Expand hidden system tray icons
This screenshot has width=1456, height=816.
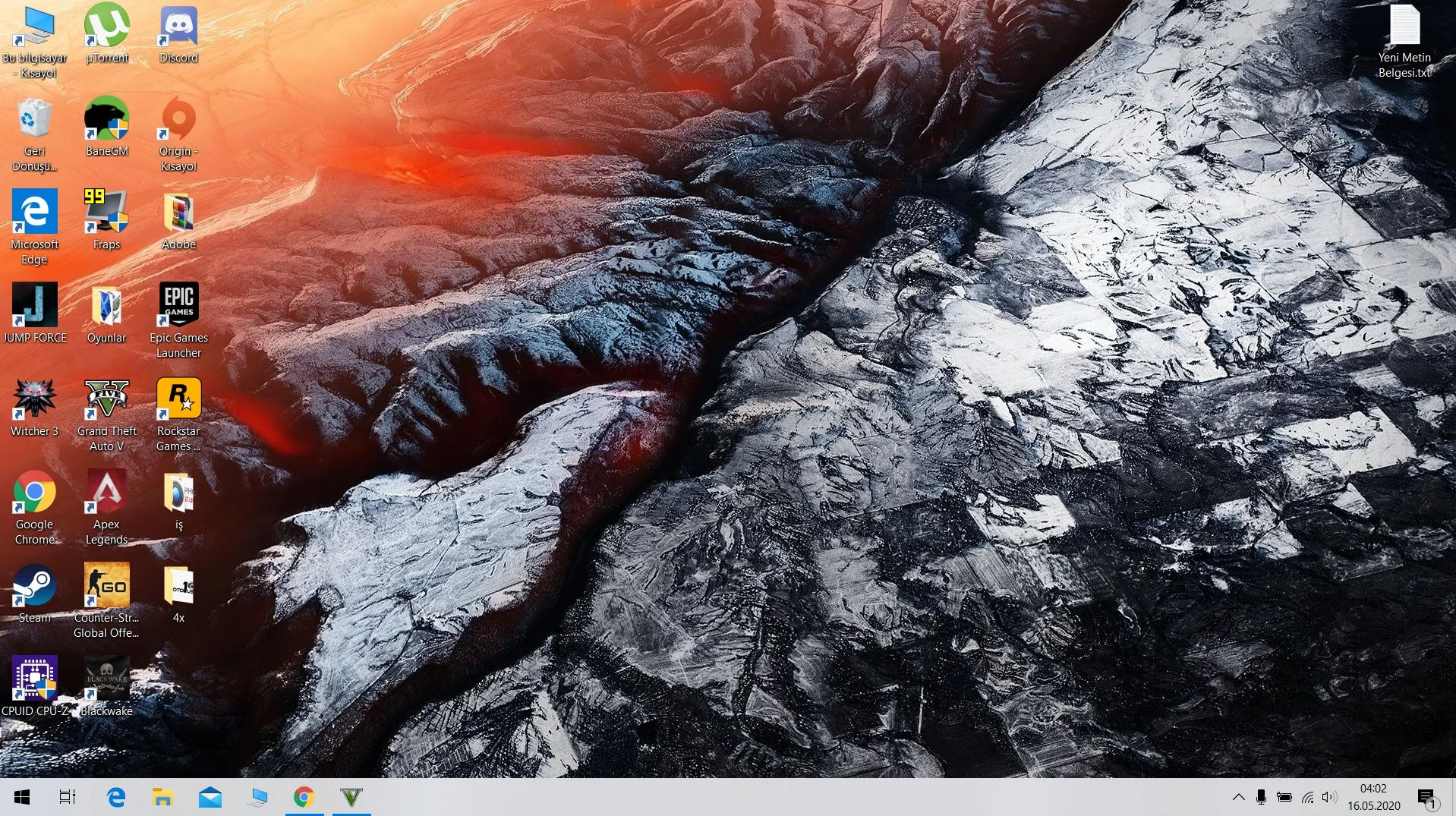click(x=1238, y=796)
